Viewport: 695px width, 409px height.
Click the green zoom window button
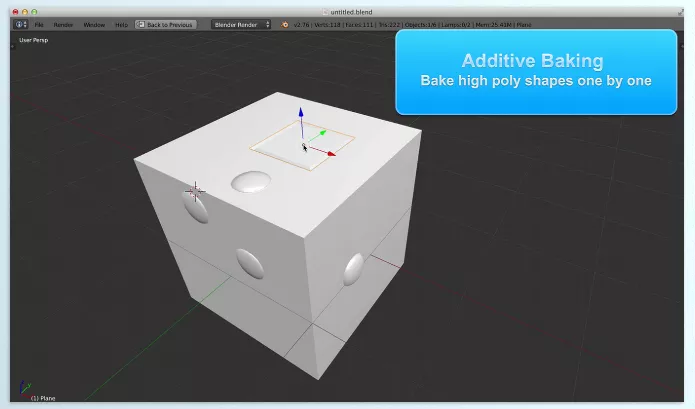(35, 12)
